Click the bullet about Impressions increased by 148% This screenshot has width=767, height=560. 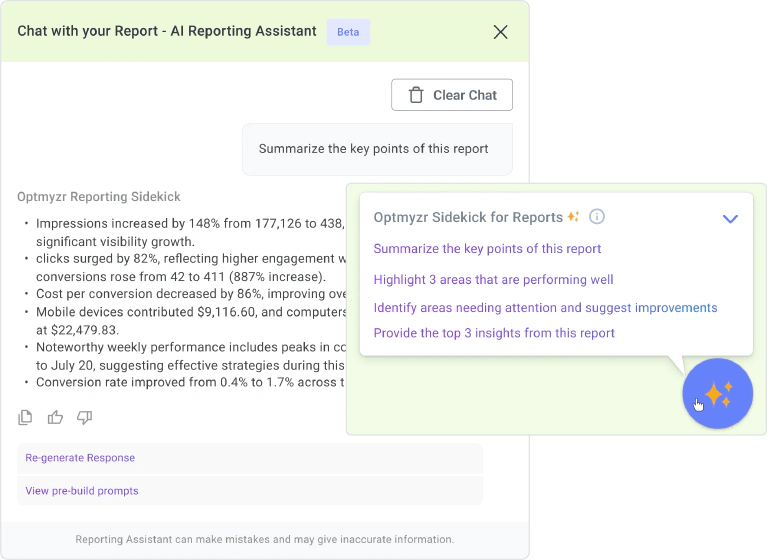pyautogui.click(x=190, y=232)
